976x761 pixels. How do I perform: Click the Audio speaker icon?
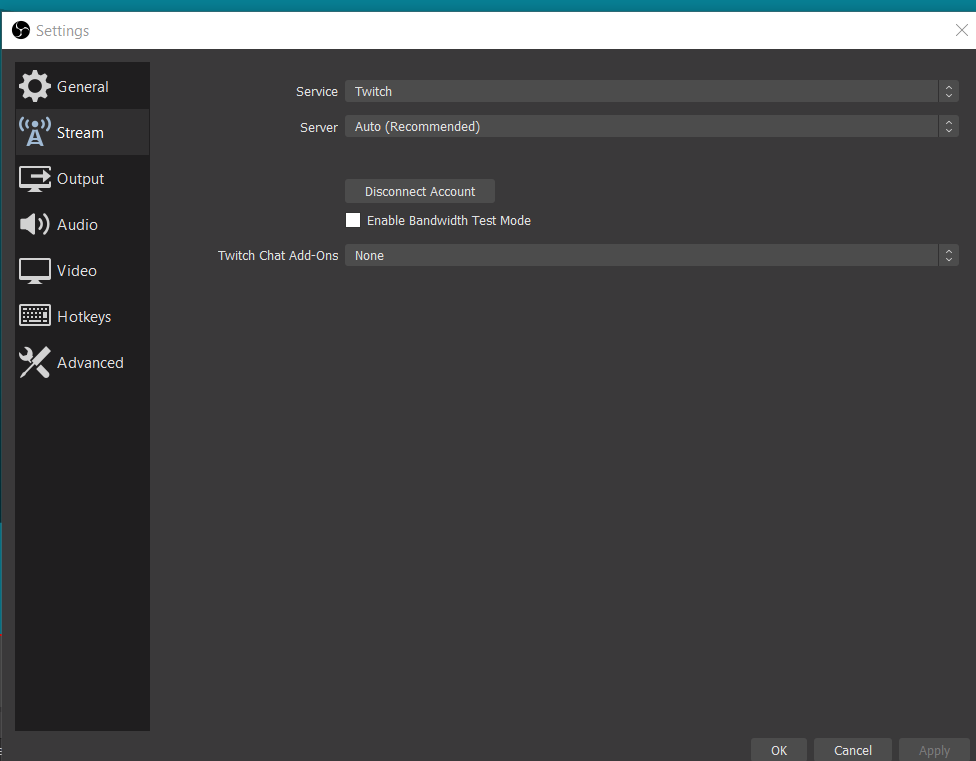pos(34,224)
